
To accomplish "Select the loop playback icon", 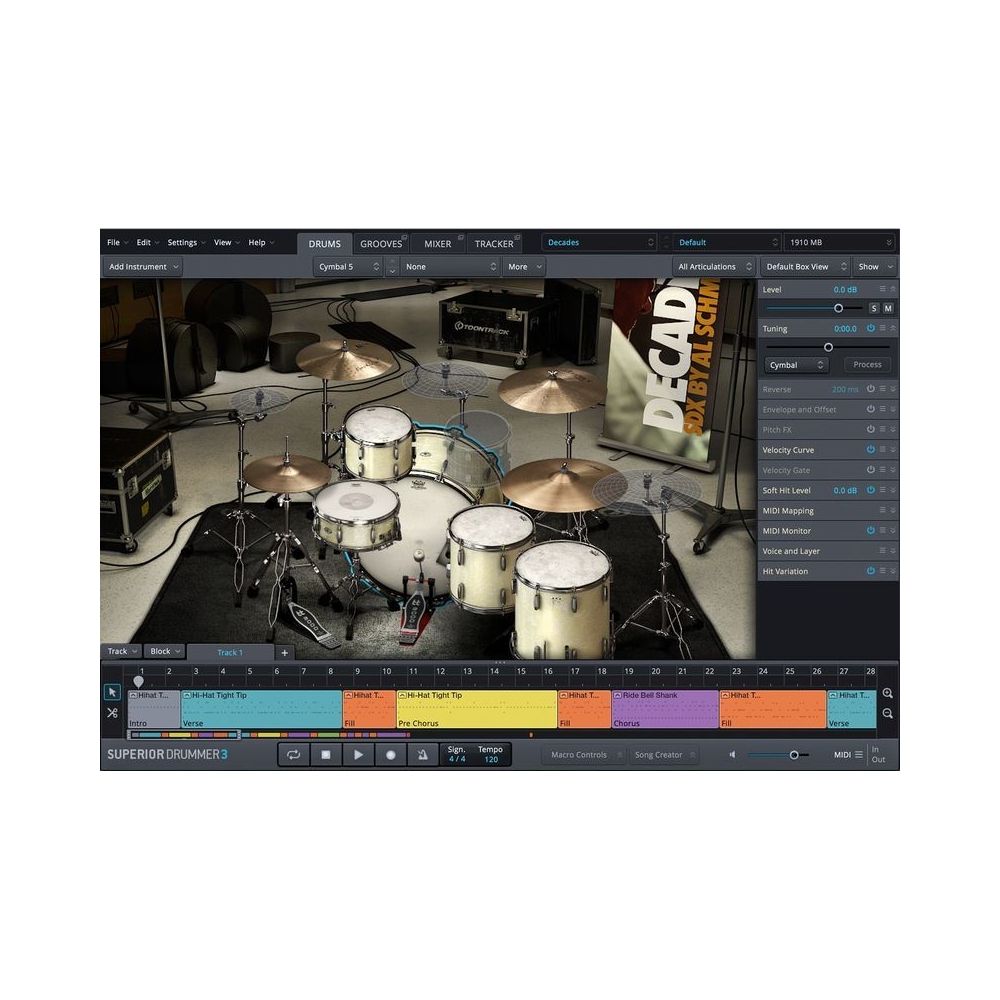I will click(293, 755).
